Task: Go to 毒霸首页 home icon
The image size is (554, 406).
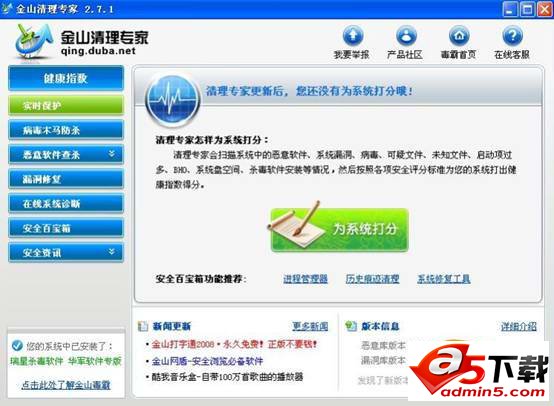Action: [x=459, y=35]
